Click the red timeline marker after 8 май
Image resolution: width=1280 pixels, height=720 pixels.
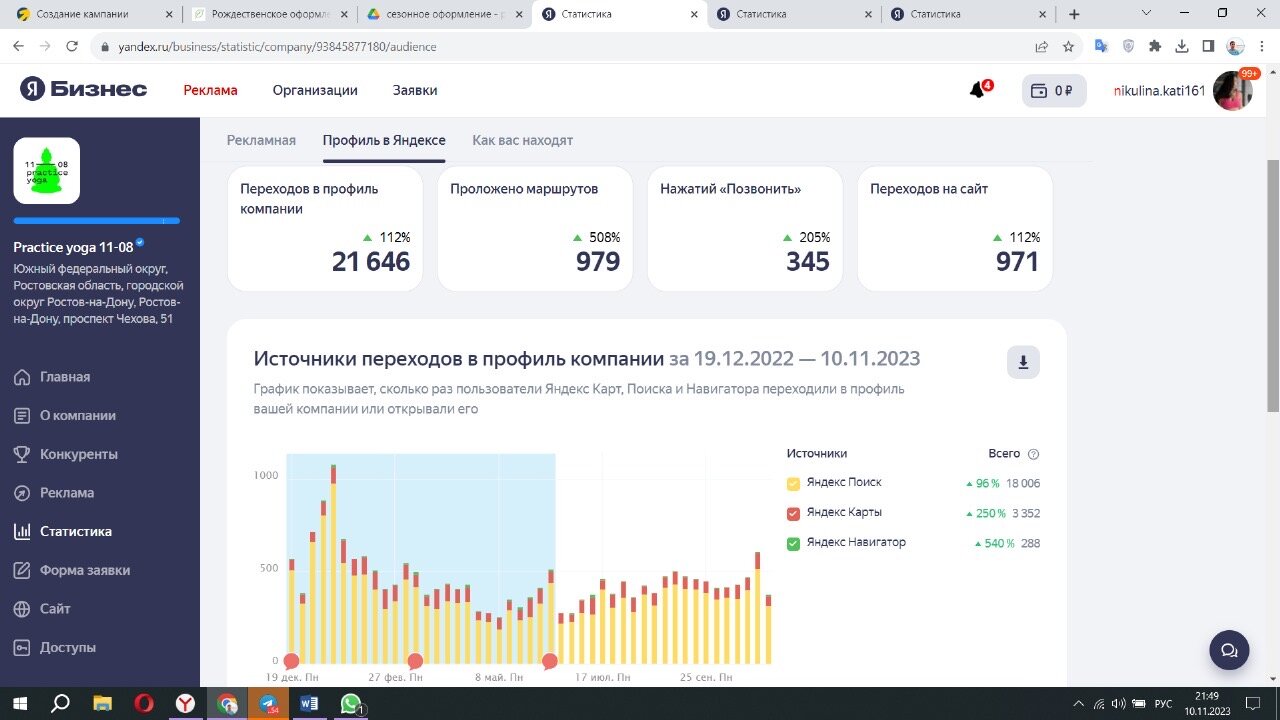tap(549, 661)
